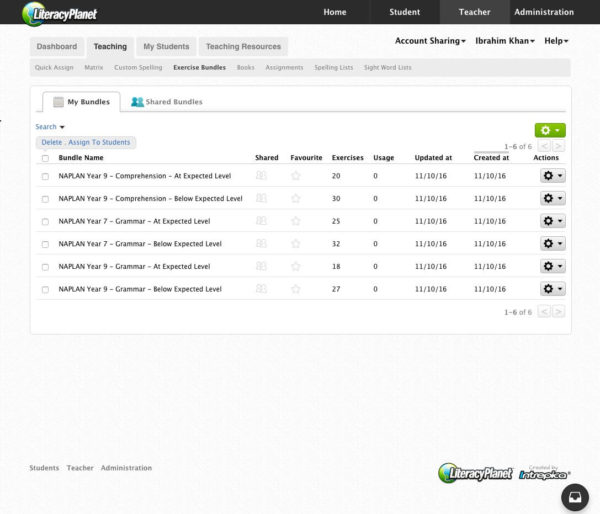This screenshot has height=514, width=600.
Task: Select checkbox for NAPLAN Year 9 Grammar At Expected Level
Action: coord(45,267)
